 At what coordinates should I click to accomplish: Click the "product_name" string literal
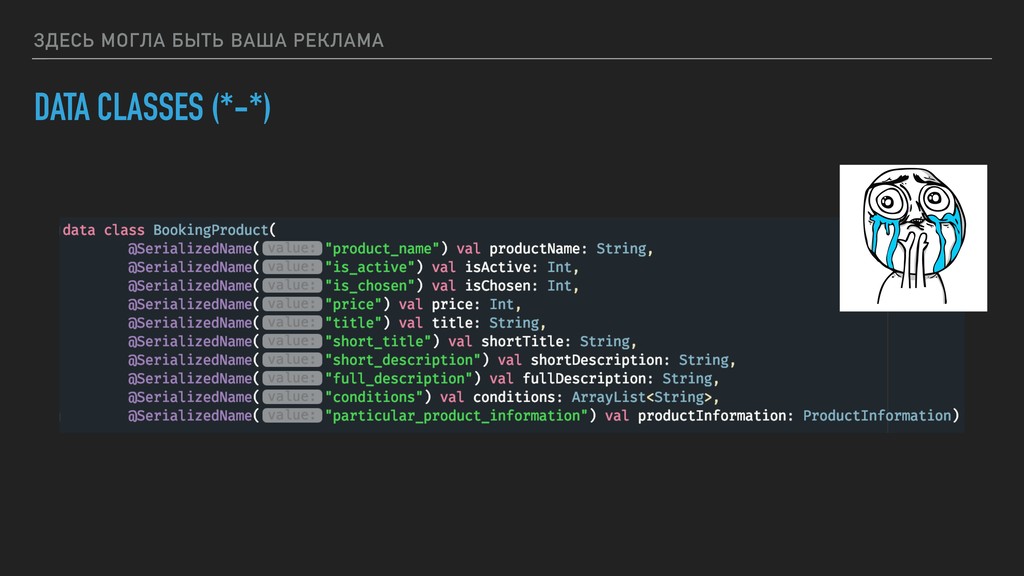pos(383,248)
